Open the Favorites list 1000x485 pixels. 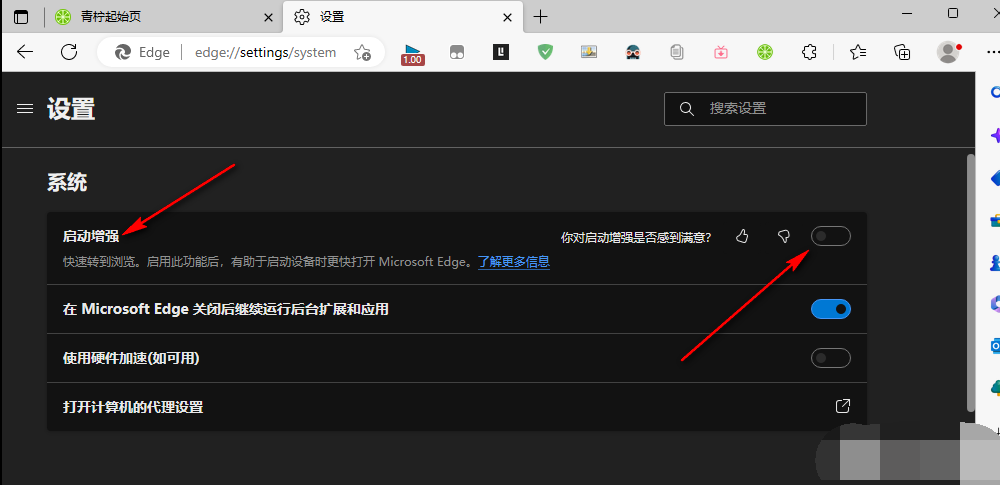pos(858,52)
